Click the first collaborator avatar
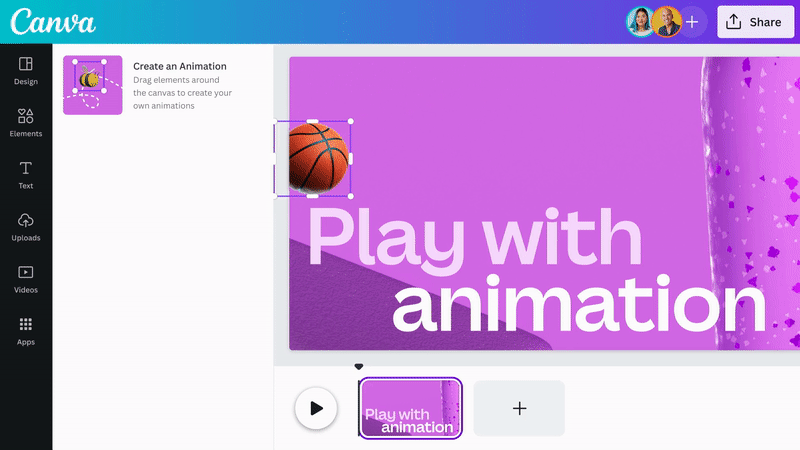Screen dimensions: 800x450 (x=640, y=22)
